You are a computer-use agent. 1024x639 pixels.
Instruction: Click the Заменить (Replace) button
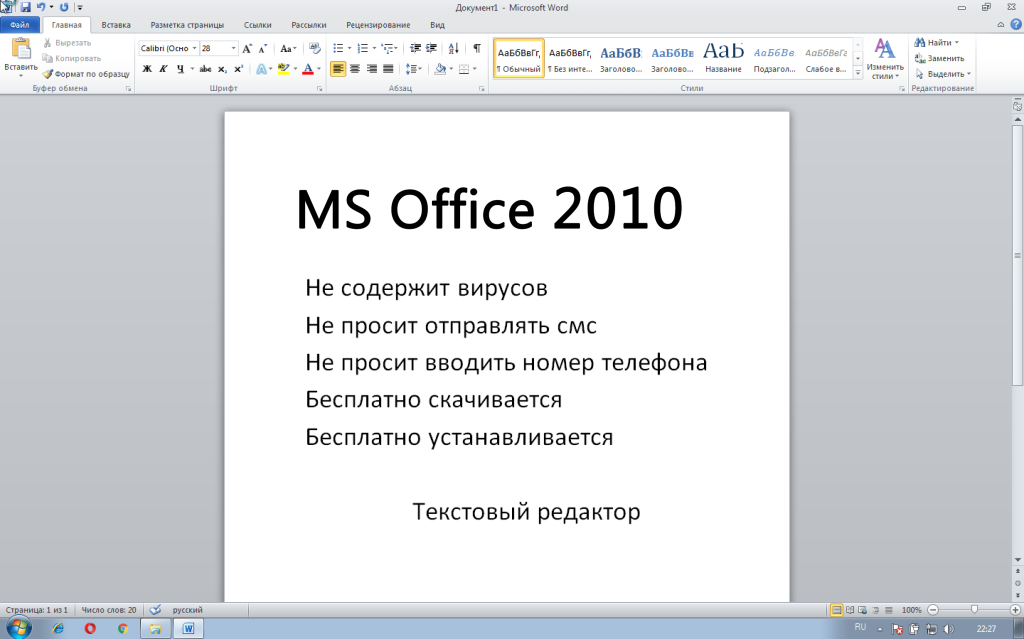[939, 58]
